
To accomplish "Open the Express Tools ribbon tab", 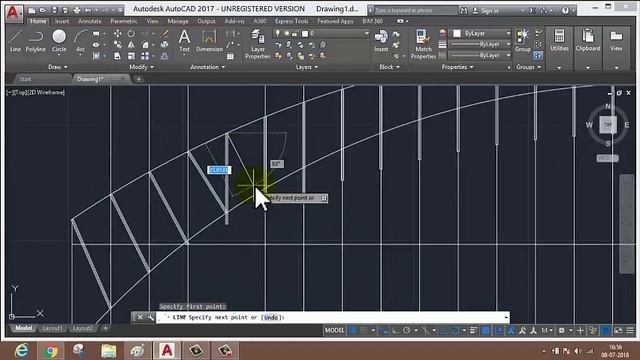I will (291, 21).
